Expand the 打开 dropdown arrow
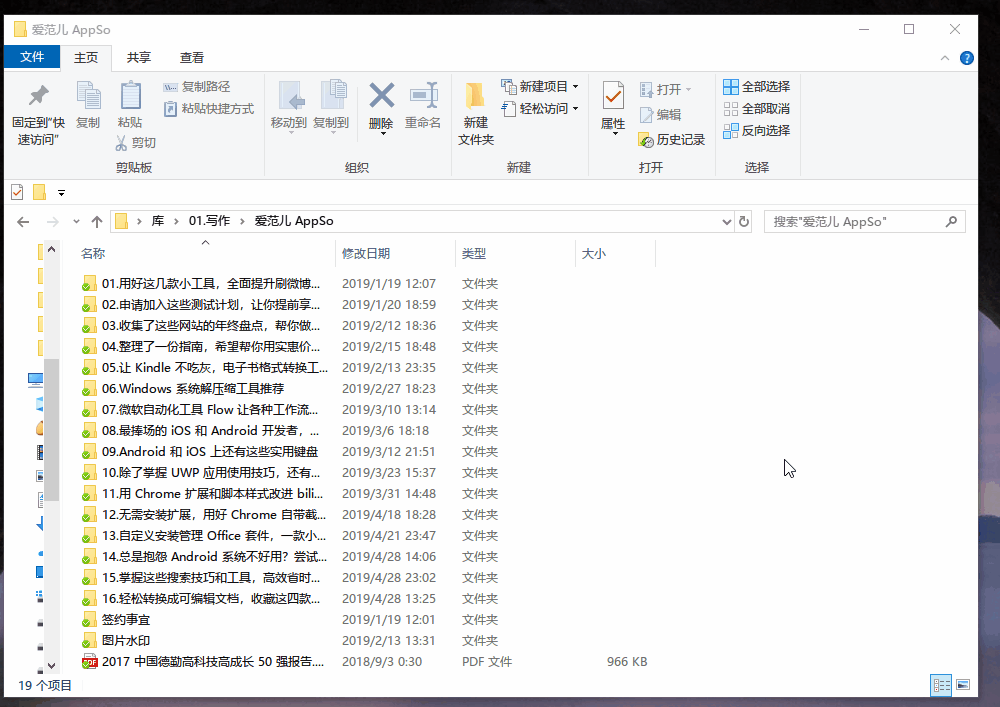The height and width of the screenshot is (707, 1000). click(x=688, y=90)
